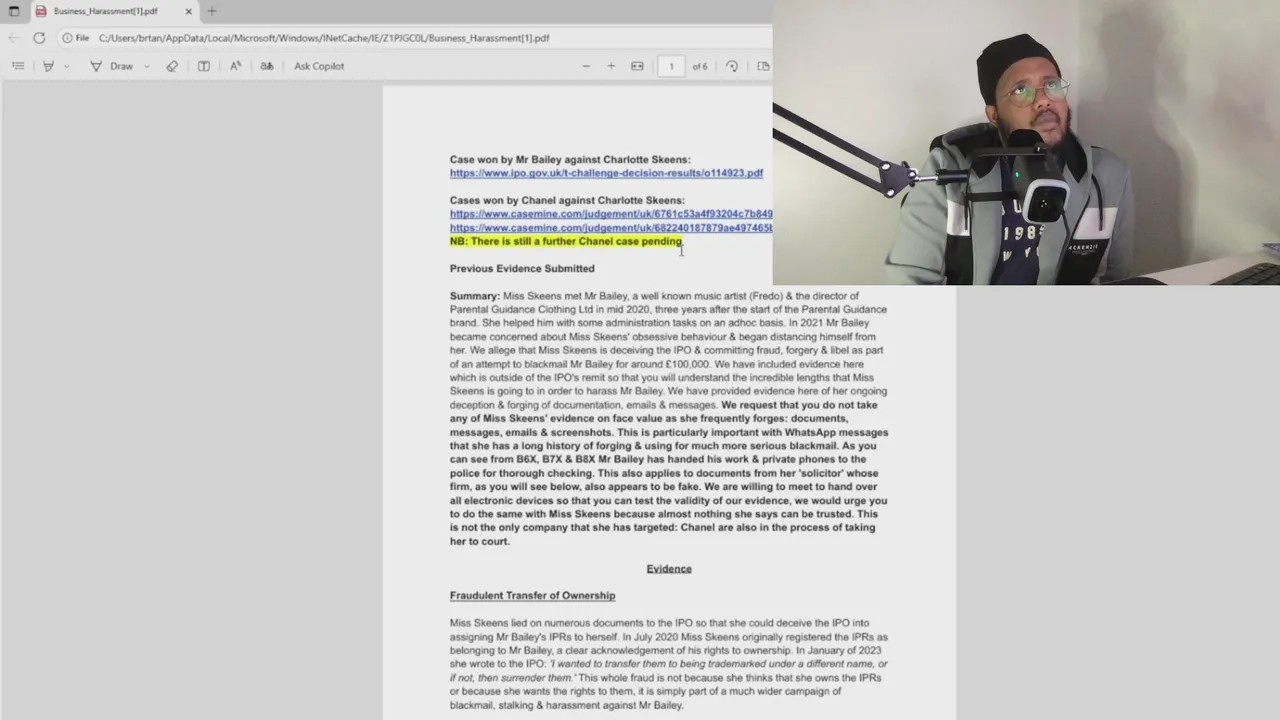1280x720 pixels.
Task: Click the 'Fraudulent Transfer of Ownership' heading
Action: [x=532, y=596]
